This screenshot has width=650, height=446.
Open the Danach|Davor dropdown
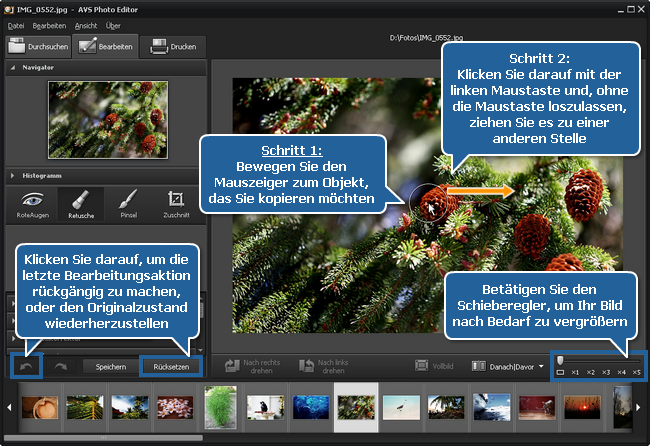point(510,366)
